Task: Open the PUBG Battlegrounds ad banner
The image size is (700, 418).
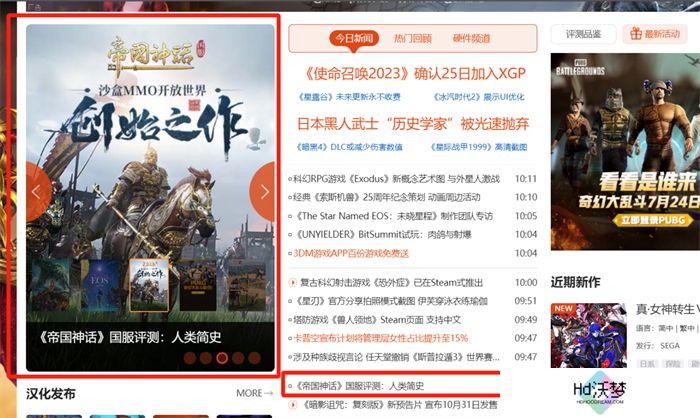Action: [625, 151]
